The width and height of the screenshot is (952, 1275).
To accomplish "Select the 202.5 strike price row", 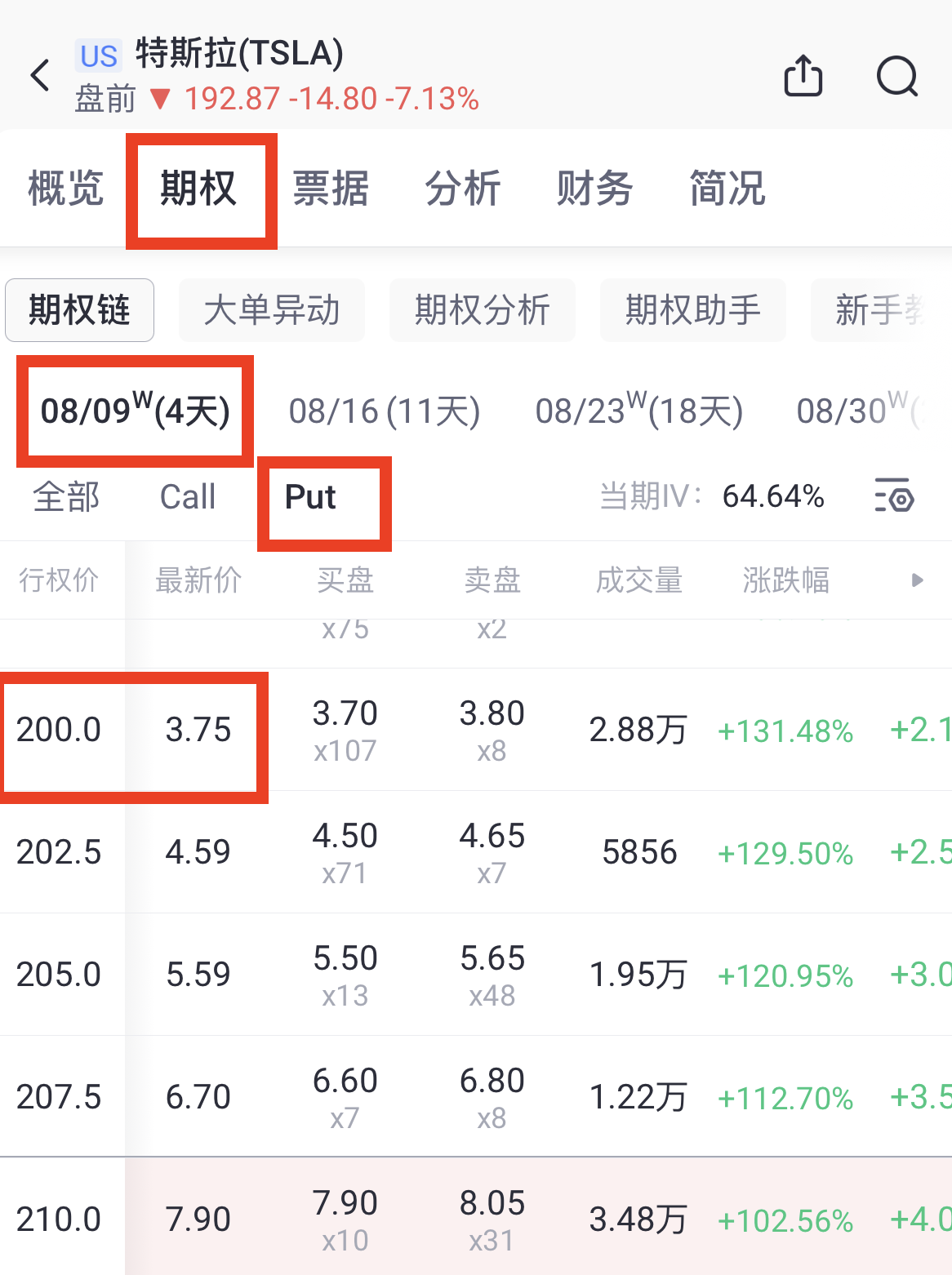I will [x=476, y=852].
